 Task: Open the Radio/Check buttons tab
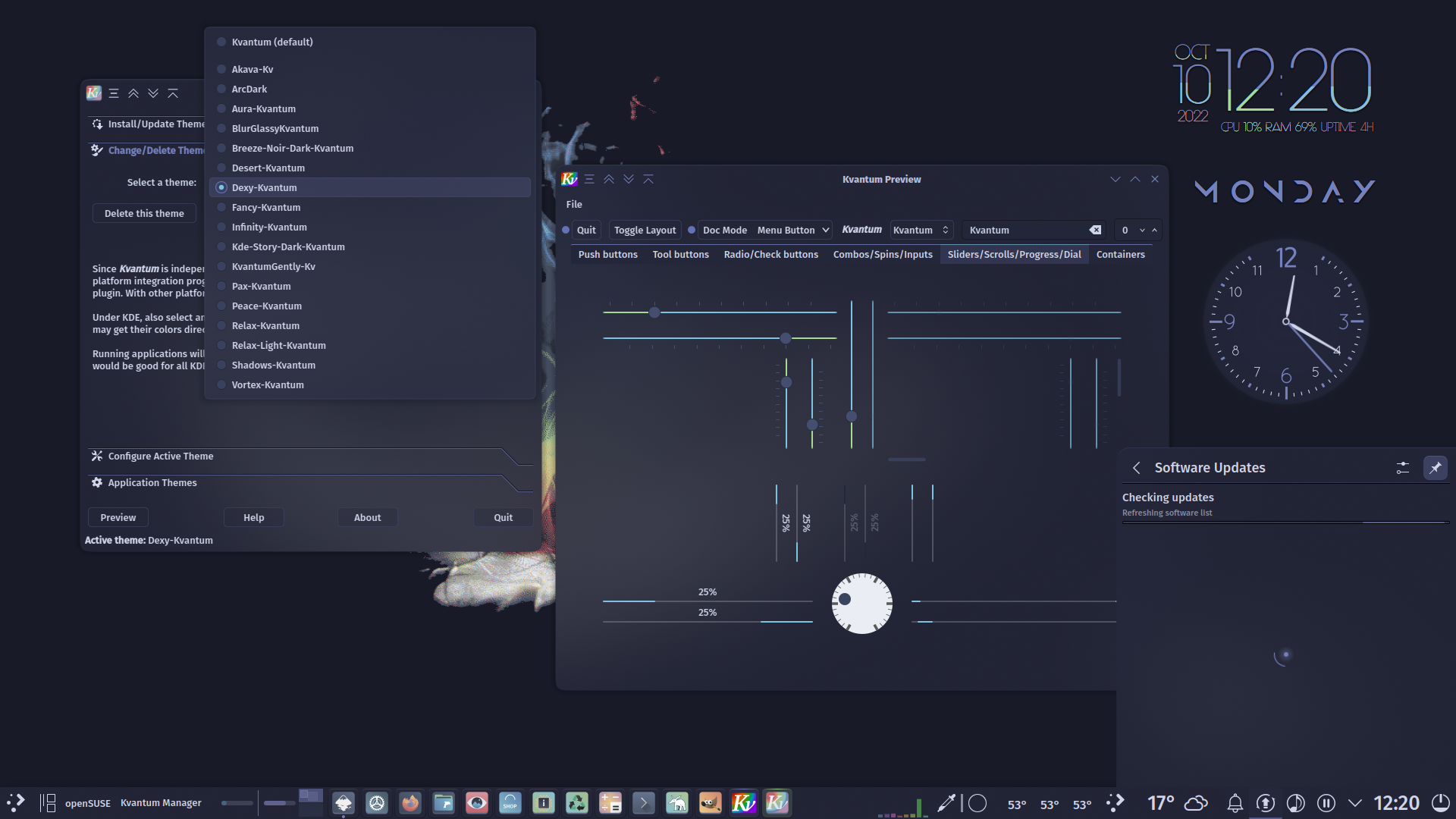770,254
